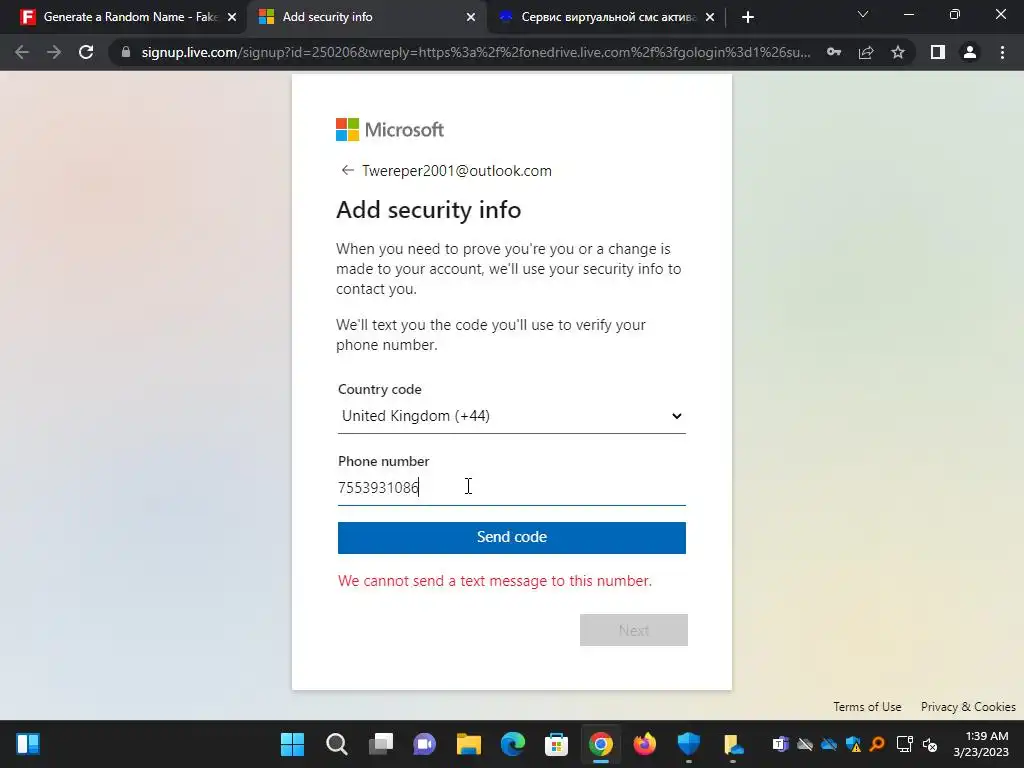Click the Next button

tap(633, 630)
